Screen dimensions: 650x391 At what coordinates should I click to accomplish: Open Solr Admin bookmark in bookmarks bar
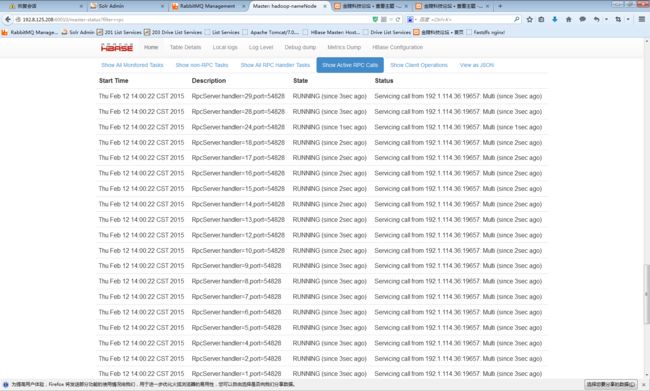tap(78, 32)
